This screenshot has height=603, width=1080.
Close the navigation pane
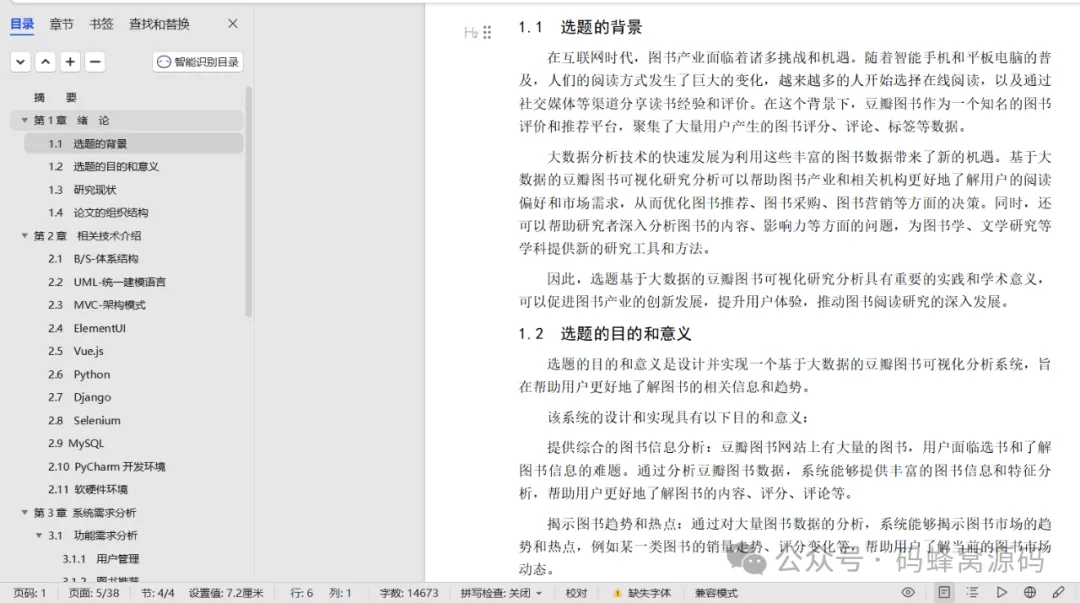pyautogui.click(x=233, y=23)
